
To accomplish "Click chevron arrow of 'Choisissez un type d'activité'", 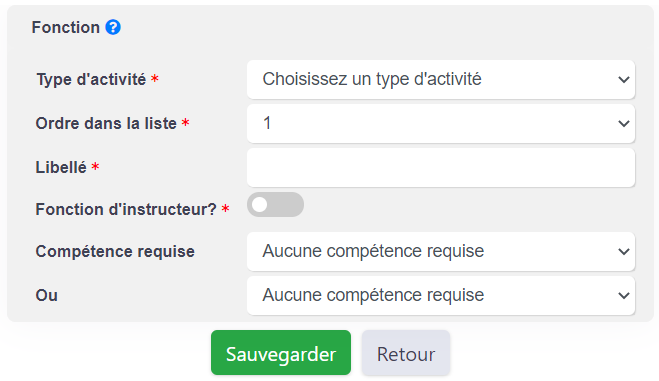I will [x=624, y=79].
